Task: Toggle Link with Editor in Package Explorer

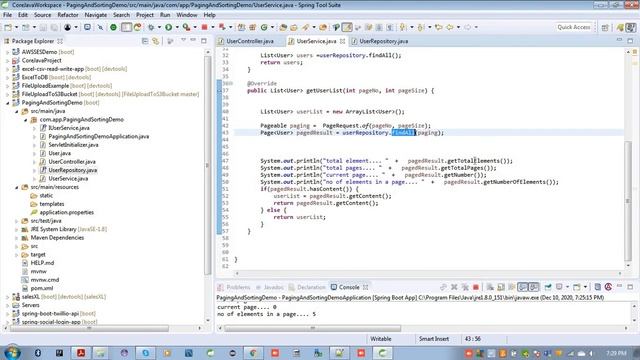Action: 156,41
